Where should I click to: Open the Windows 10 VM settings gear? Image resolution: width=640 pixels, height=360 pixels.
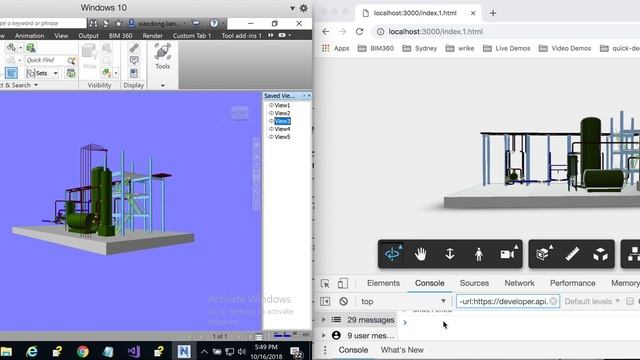[304, 8]
